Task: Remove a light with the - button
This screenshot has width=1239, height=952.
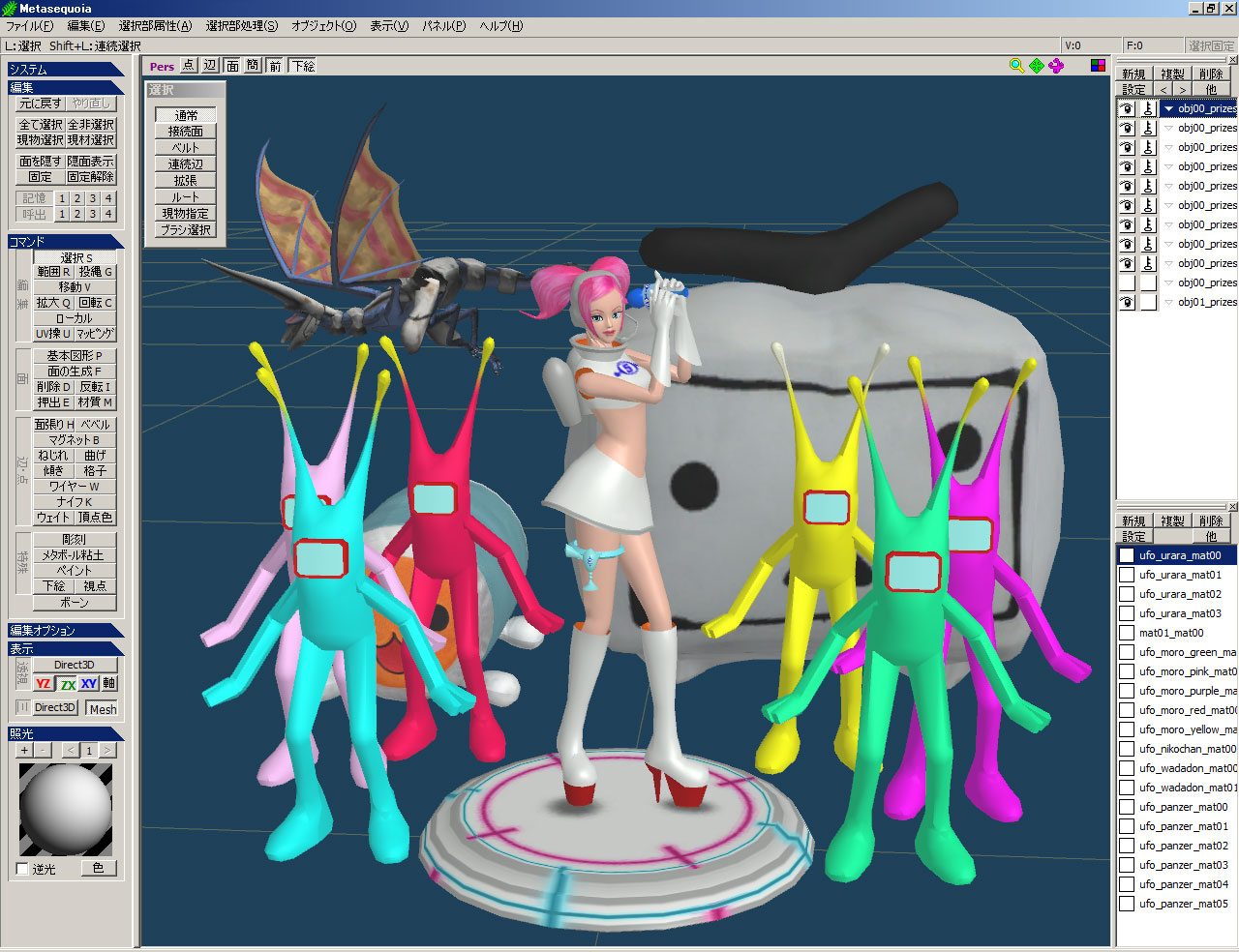Action: 41,750
